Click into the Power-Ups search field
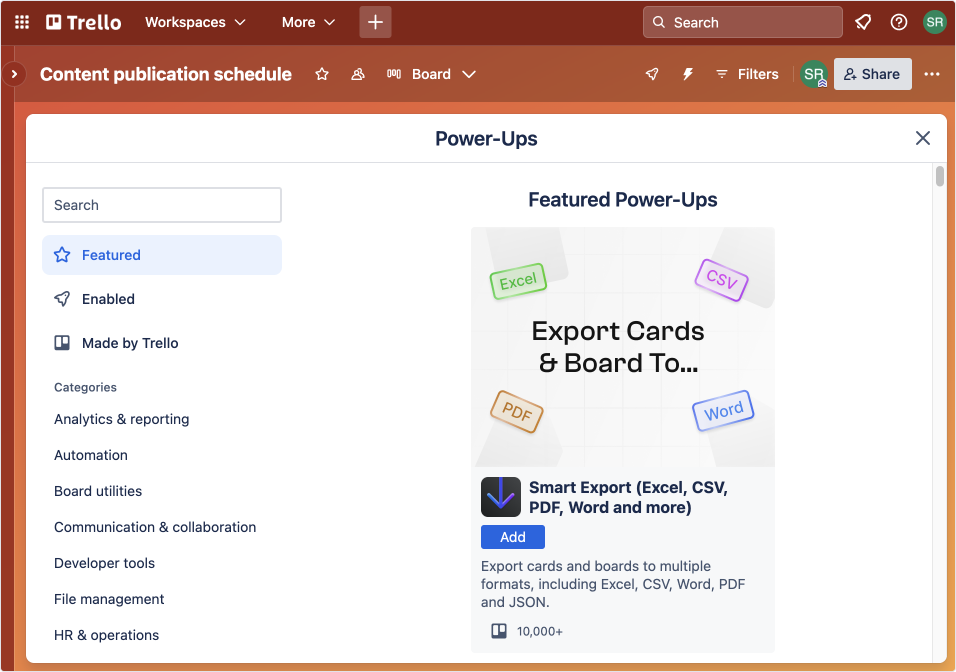 (x=161, y=205)
